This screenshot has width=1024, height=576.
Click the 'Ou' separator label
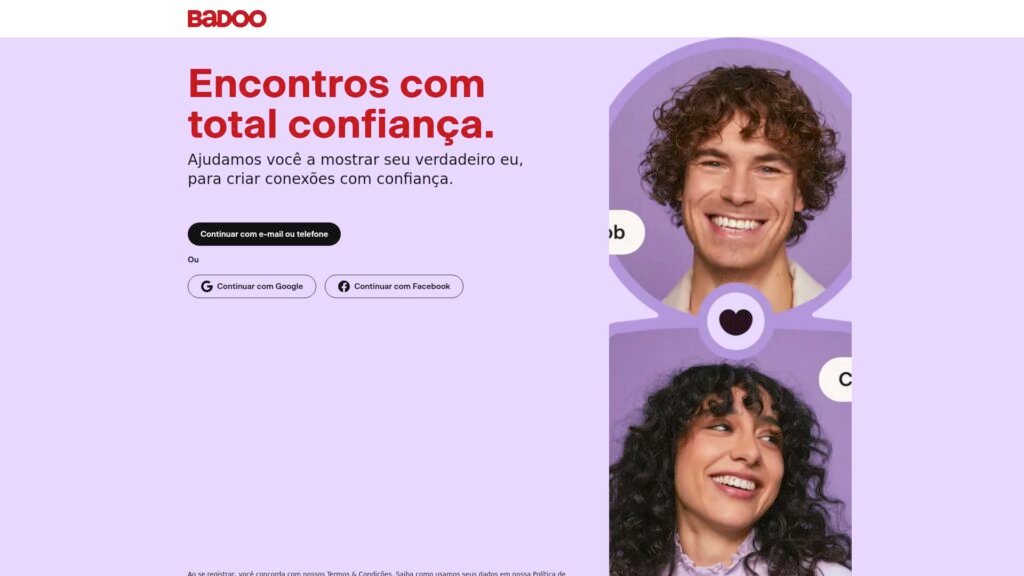coord(193,260)
